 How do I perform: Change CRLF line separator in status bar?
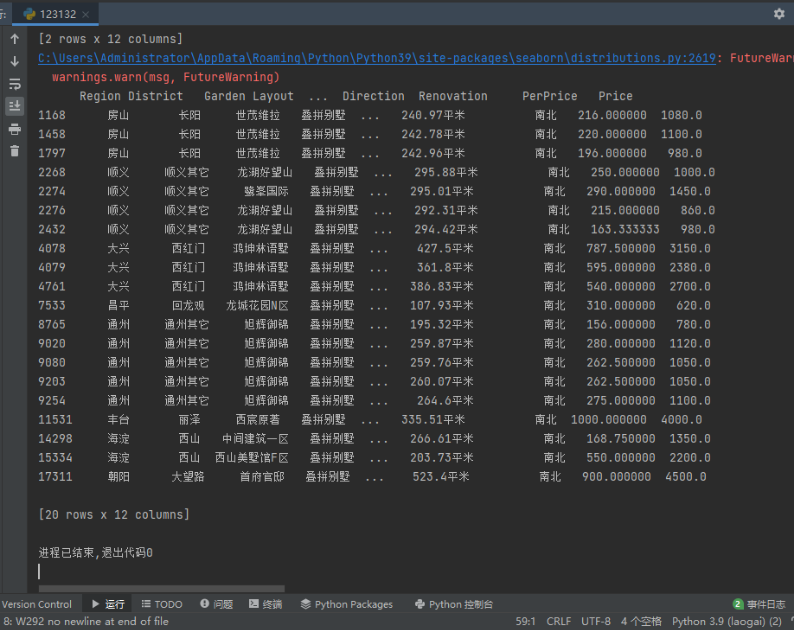(x=558, y=621)
